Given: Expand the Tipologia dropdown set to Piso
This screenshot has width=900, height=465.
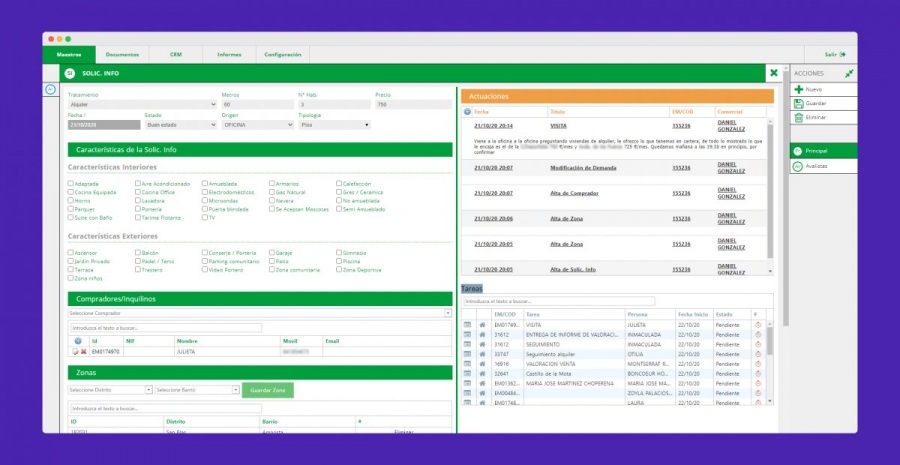Looking at the screenshot, I should click(334, 125).
